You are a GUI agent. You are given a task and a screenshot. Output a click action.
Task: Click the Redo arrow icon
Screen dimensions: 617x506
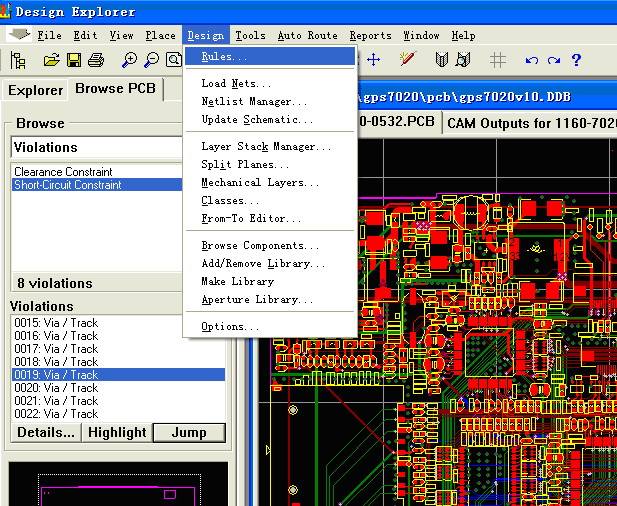553,61
